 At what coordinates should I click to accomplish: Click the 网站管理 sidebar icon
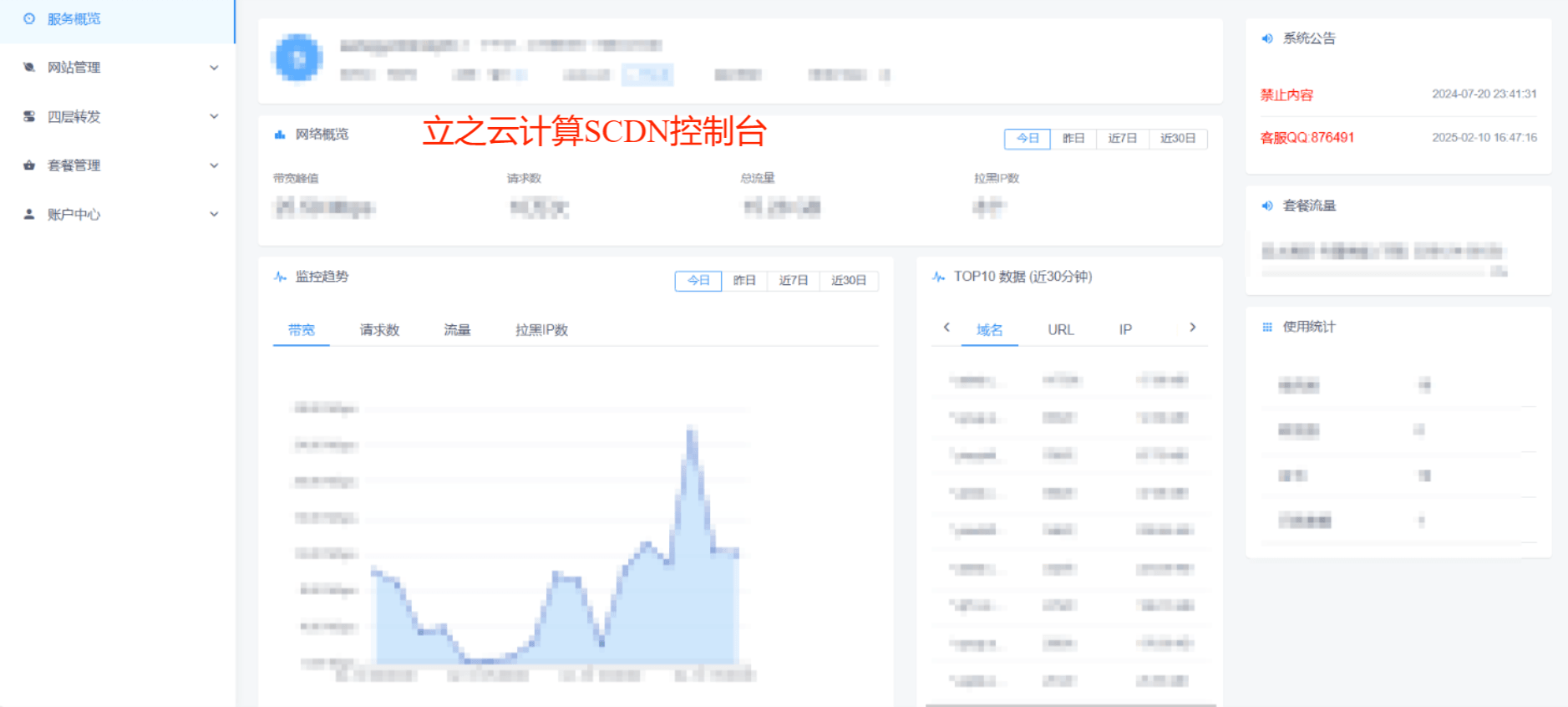click(29, 67)
